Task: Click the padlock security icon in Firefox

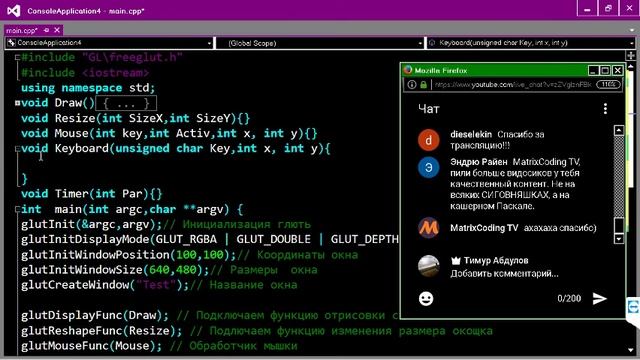Action: point(424,84)
